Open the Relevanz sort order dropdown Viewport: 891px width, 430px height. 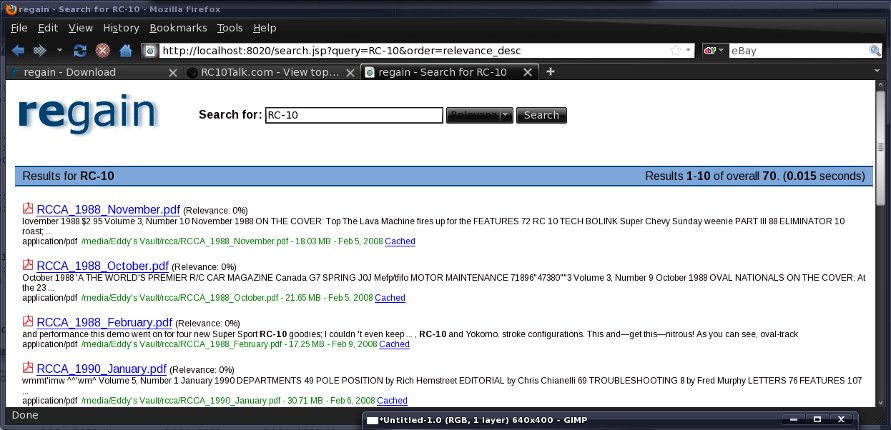[x=480, y=115]
